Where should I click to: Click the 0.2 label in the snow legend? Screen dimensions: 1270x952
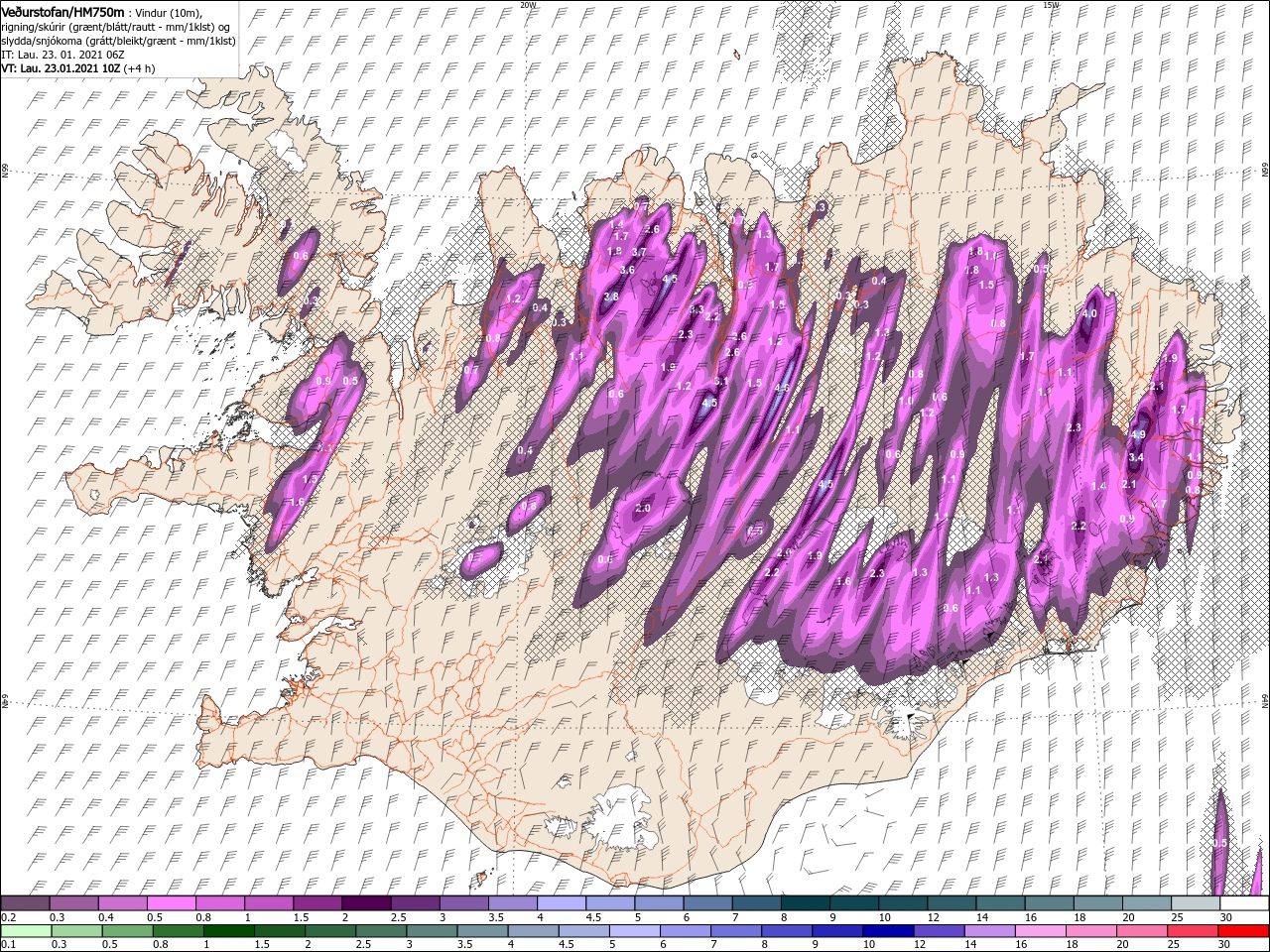[x=8, y=917]
